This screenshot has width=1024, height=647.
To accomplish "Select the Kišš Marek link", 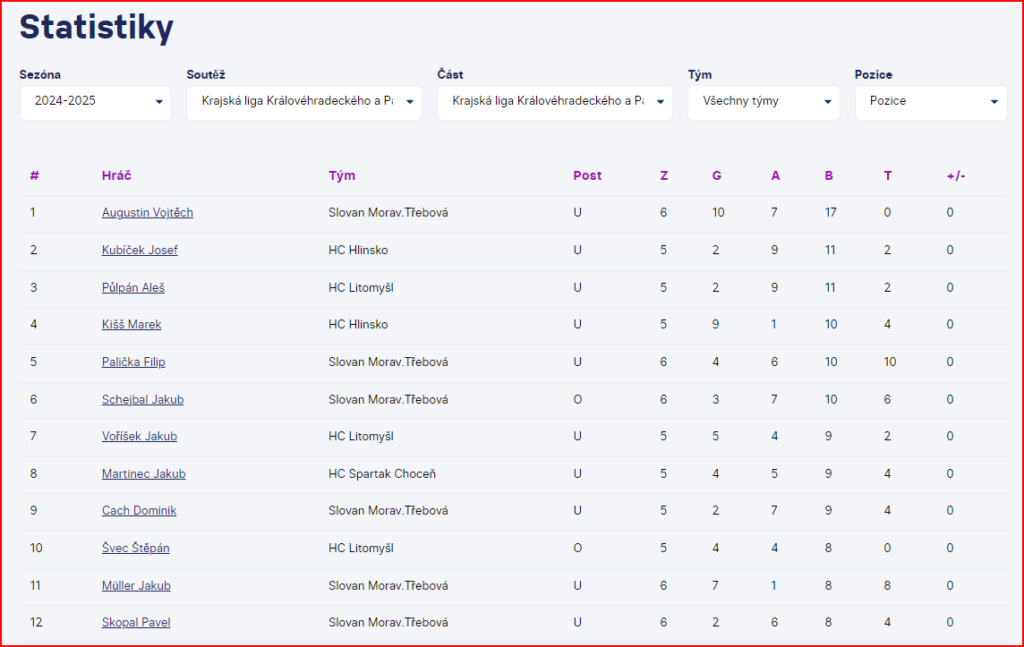I will [131, 325].
